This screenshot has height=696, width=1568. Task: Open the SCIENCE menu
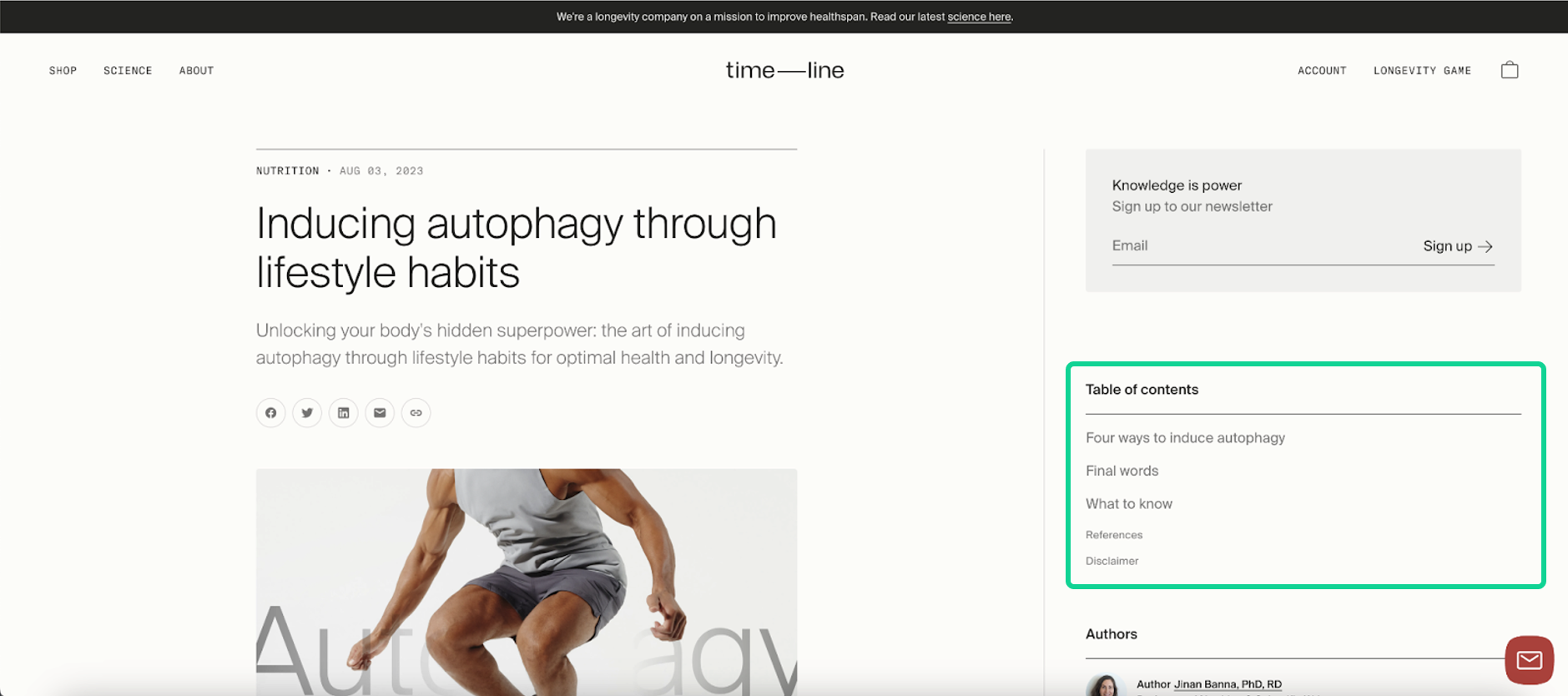click(128, 71)
